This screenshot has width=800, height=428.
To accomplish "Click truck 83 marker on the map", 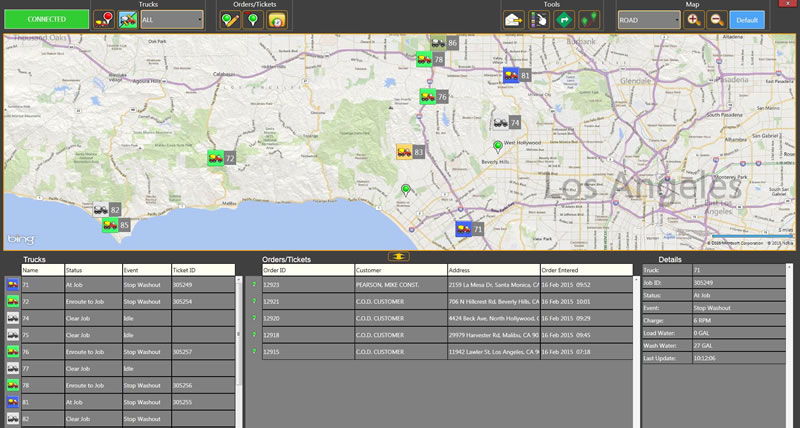I will (x=405, y=152).
